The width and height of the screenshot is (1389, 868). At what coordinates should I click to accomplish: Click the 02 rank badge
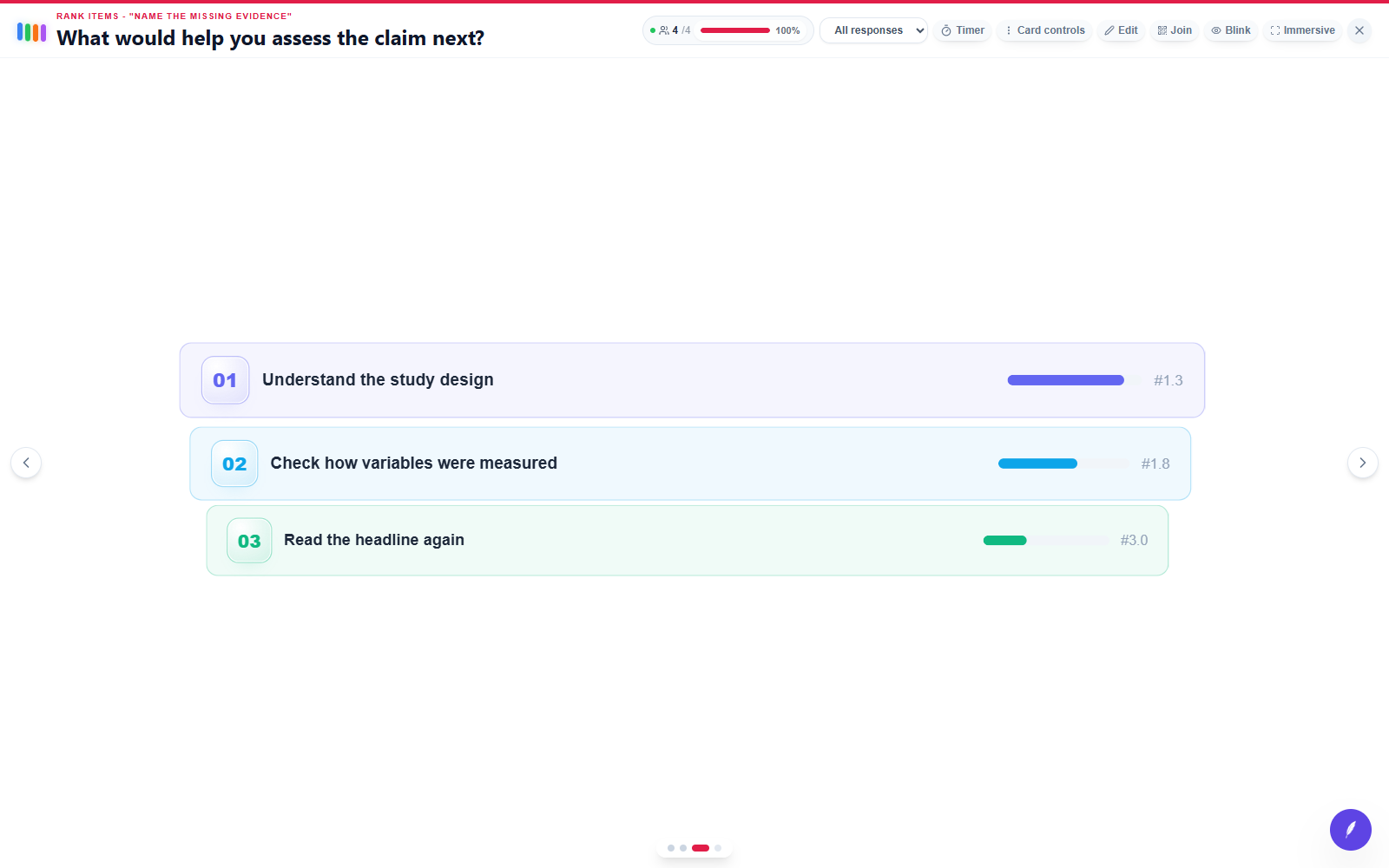234,464
